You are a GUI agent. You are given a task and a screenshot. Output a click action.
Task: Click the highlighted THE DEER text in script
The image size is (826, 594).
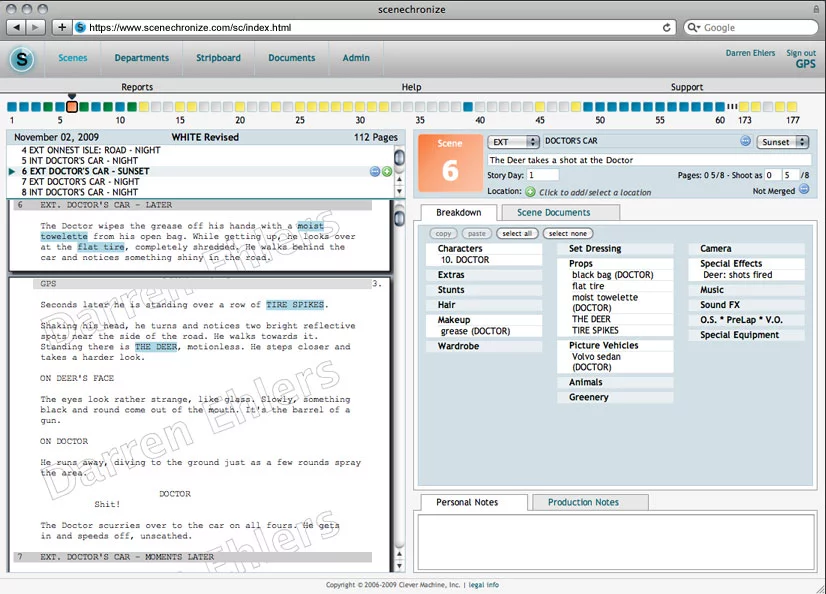click(156, 346)
